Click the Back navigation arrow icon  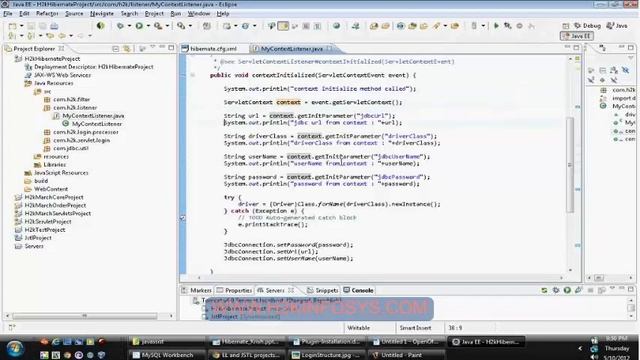pos(62,36)
